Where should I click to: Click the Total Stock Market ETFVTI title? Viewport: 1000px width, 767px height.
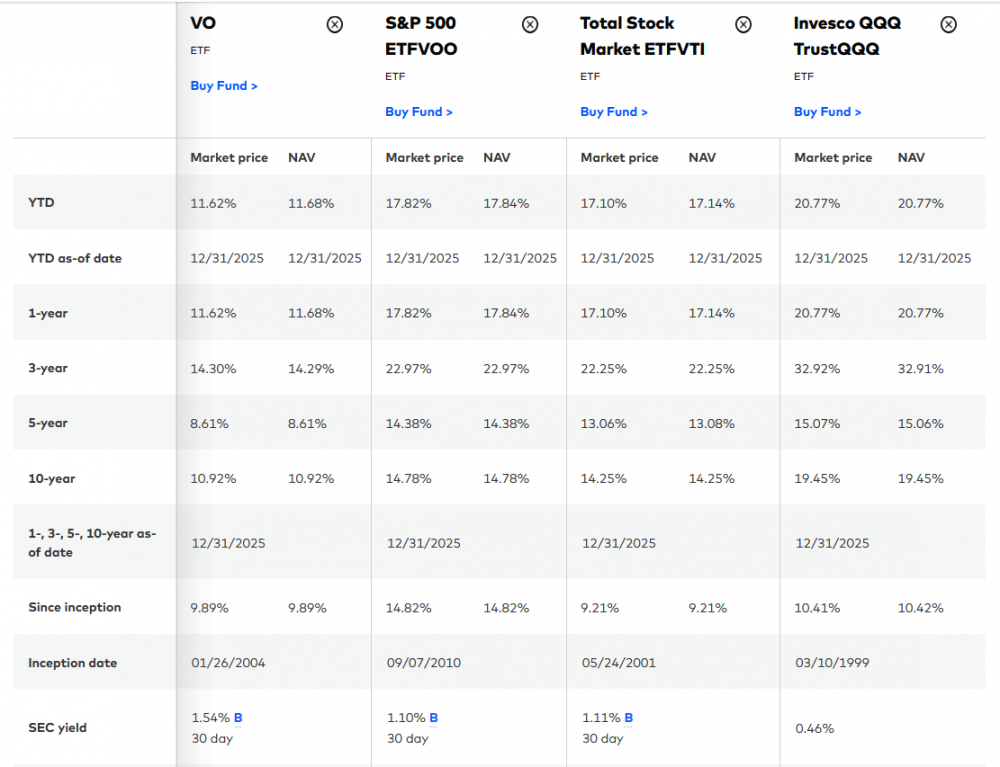point(642,36)
